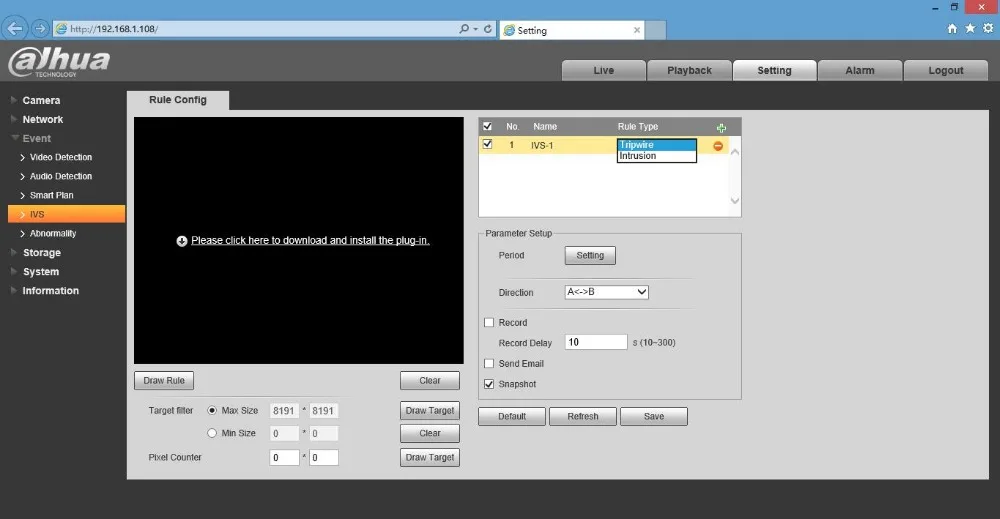Open the Period Setting button

pos(590,255)
